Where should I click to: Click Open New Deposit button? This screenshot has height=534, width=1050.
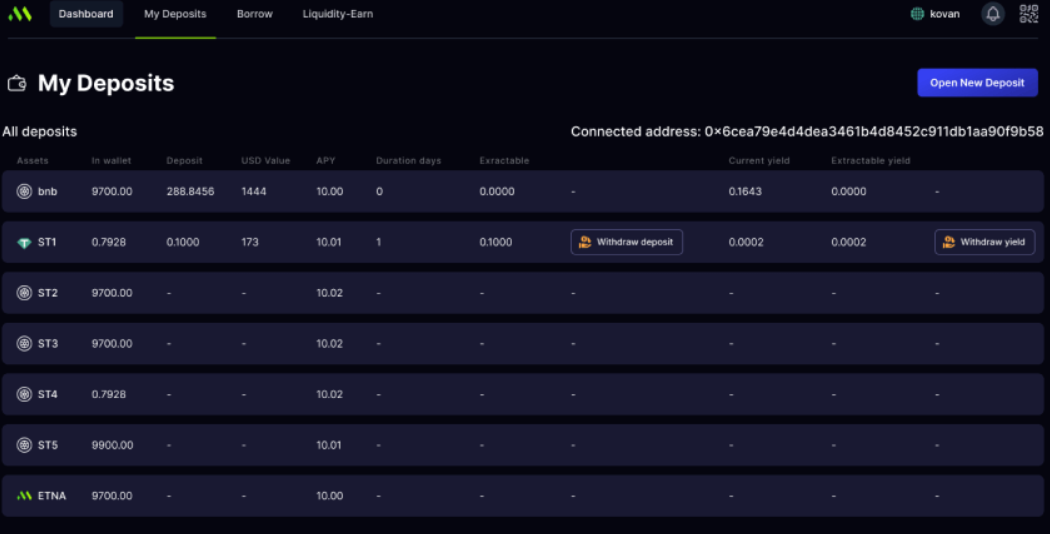pyautogui.click(x=977, y=82)
